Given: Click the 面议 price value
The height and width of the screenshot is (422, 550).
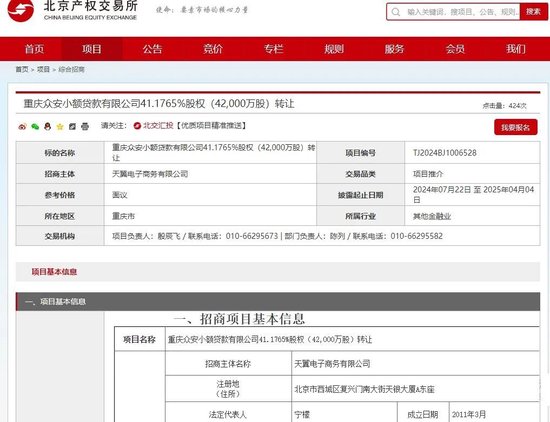Looking at the screenshot, I should [120, 195].
